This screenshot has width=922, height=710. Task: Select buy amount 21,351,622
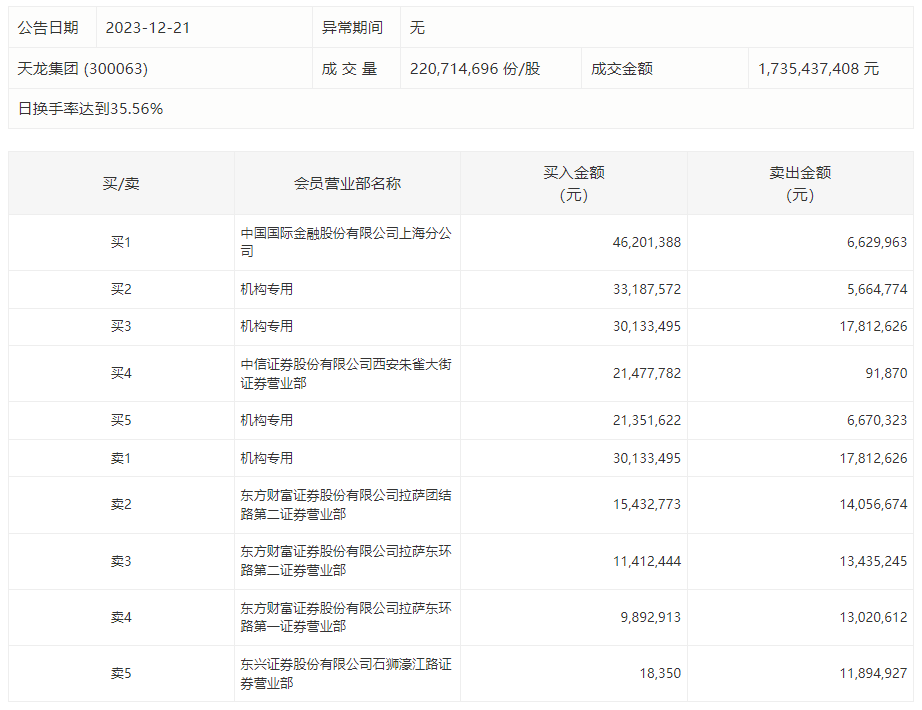(x=646, y=421)
